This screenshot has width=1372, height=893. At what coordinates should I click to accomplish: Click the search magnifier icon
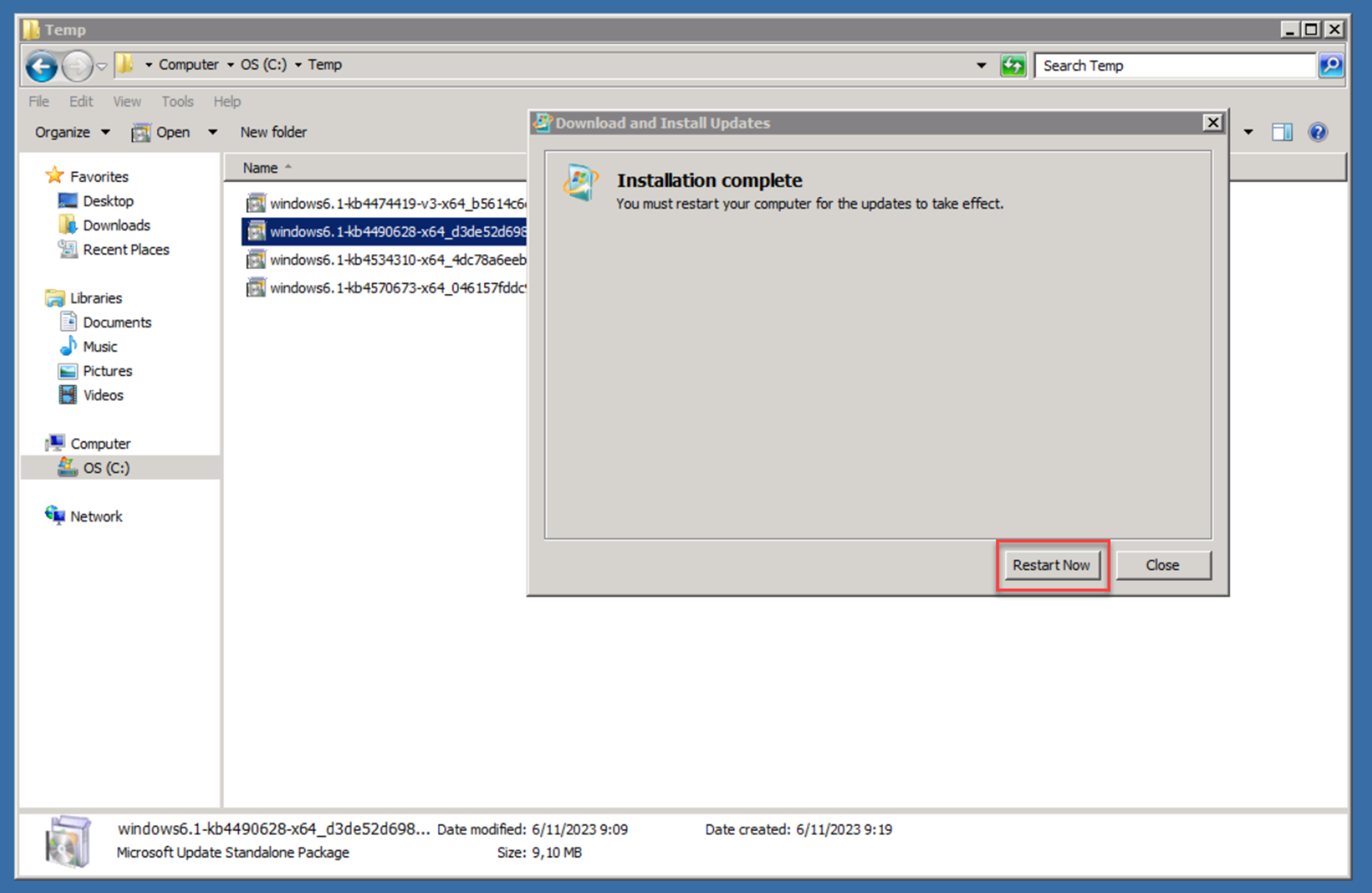click(x=1332, y=65)
